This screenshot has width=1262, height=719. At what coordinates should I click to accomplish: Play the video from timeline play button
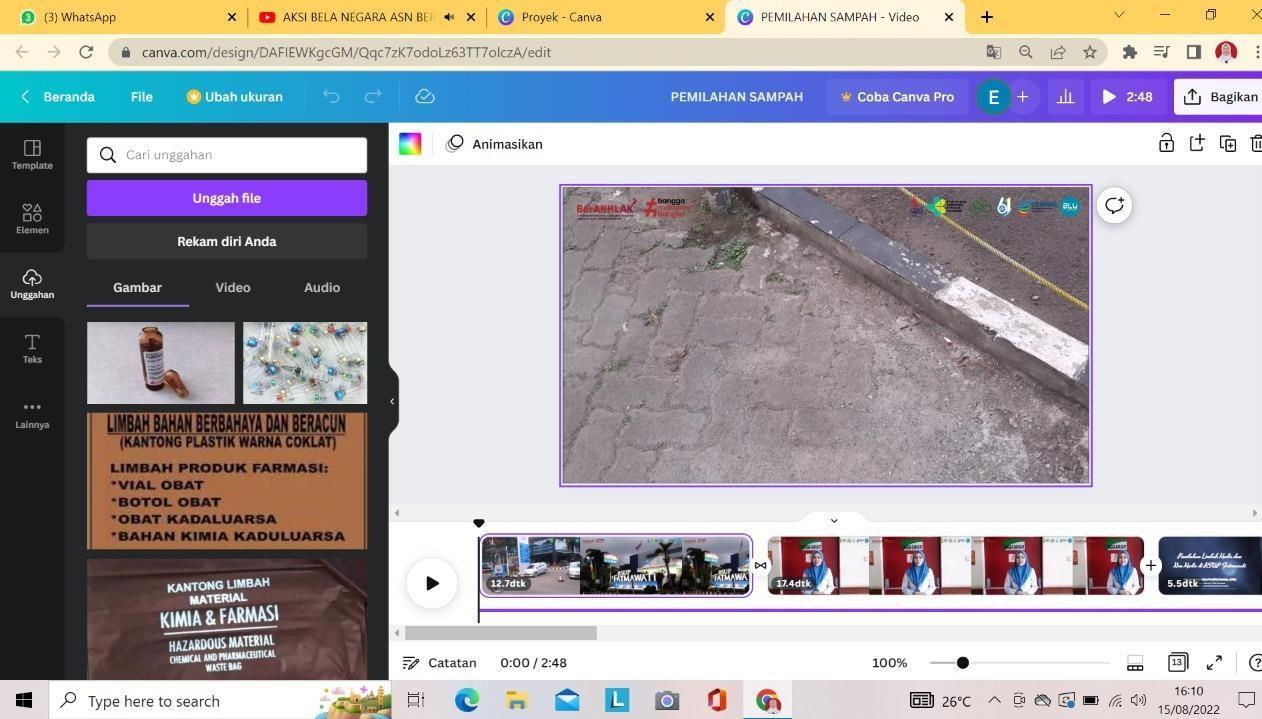pos(432,583)
